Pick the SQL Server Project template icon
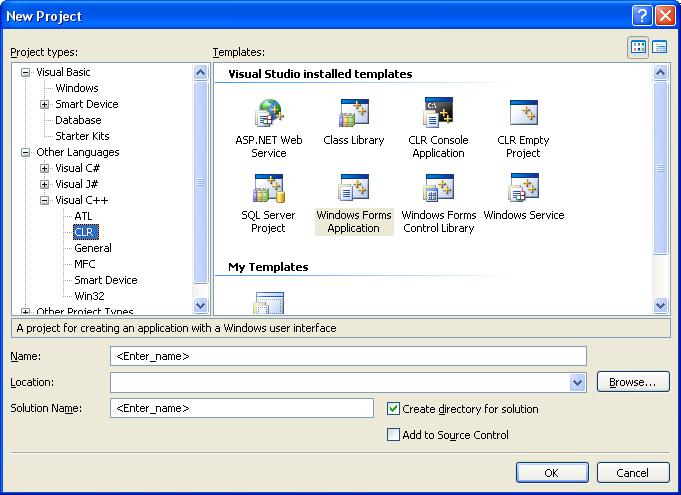 269,188
